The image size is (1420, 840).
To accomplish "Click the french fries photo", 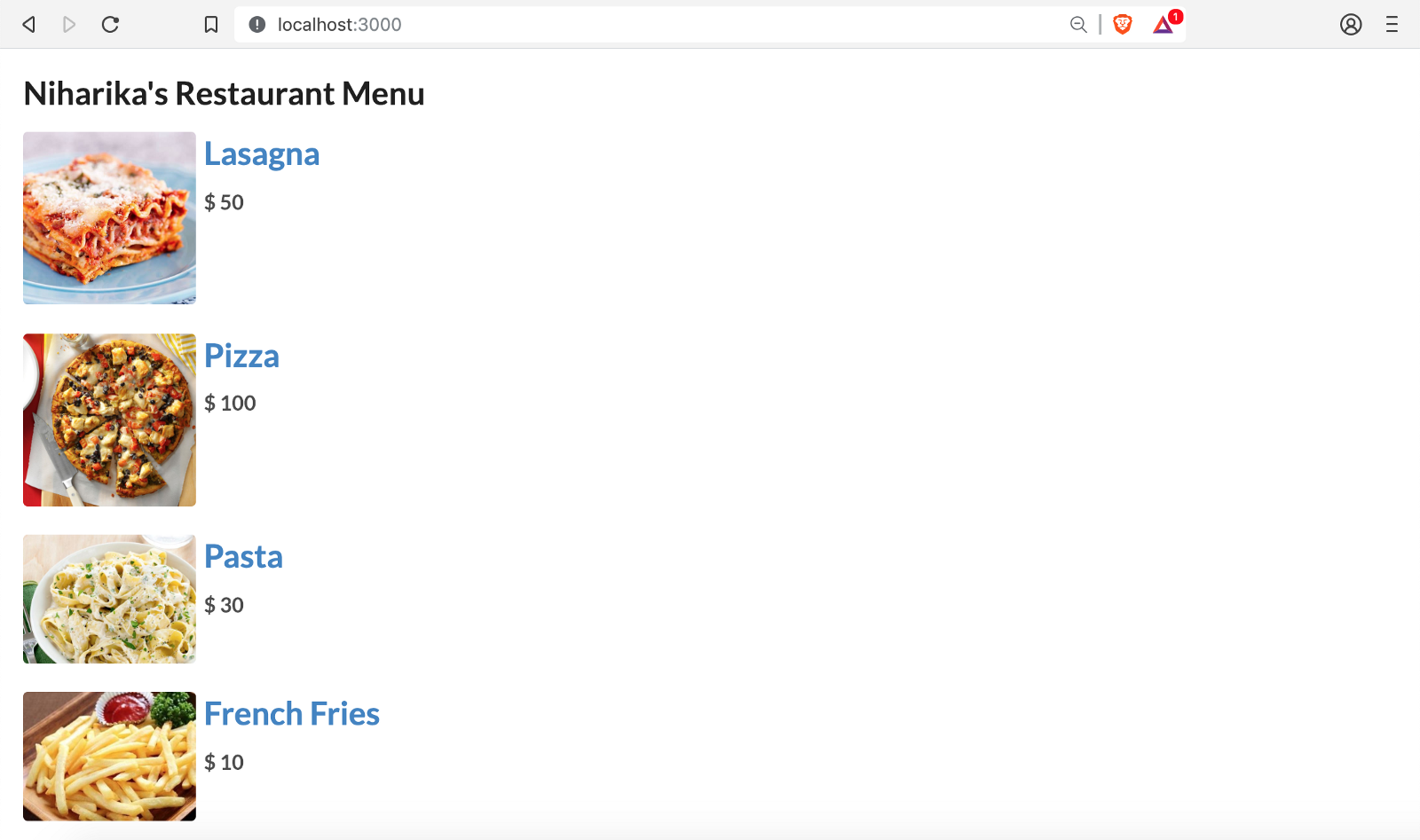I will (109, 757).
